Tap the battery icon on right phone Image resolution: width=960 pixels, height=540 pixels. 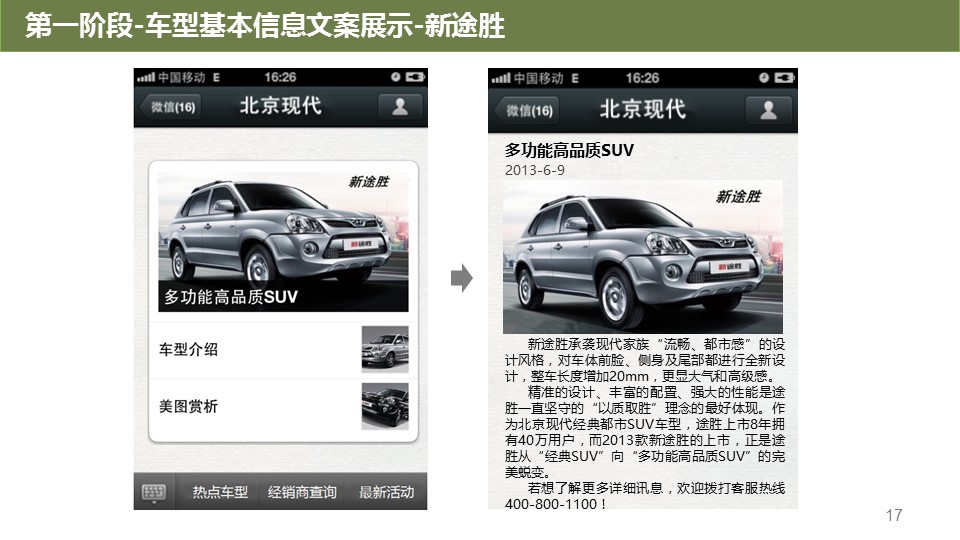coord(784,78)
